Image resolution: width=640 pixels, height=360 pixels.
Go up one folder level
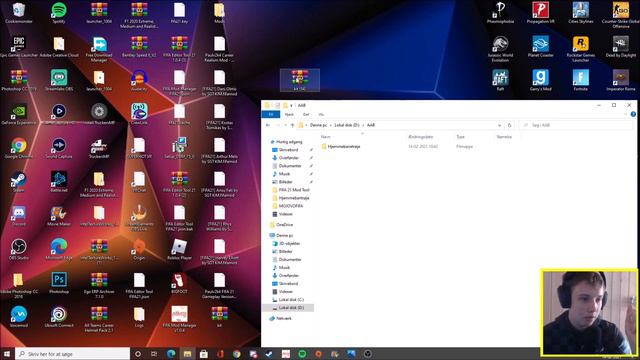pyautogui.click(x=292, y=125)
